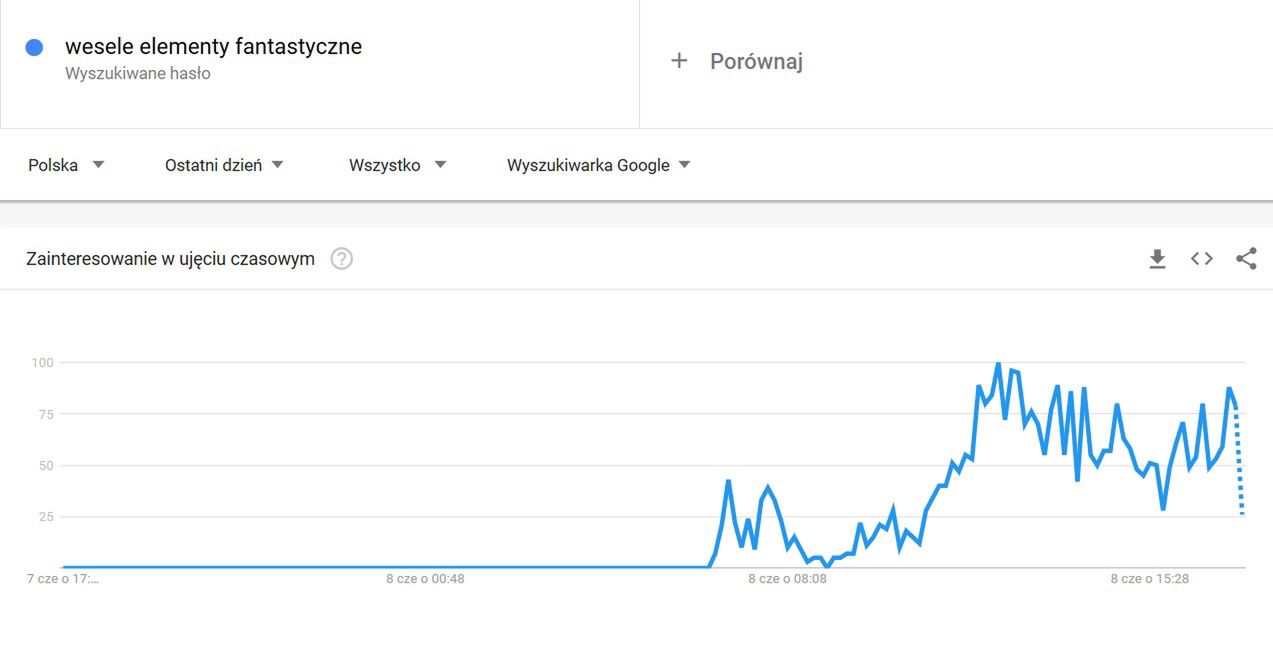This screenshot has width=1273, height=654.
Task: Open the Wszystko category dropdown
Action: (397, 165)
